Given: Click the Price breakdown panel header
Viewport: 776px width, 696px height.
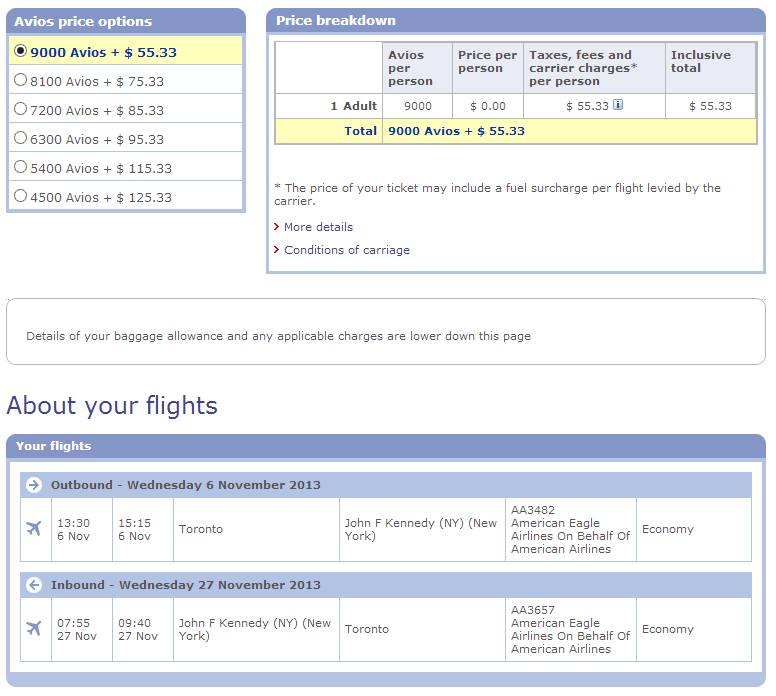Looking at the screenshot, I should pos(516,20).
